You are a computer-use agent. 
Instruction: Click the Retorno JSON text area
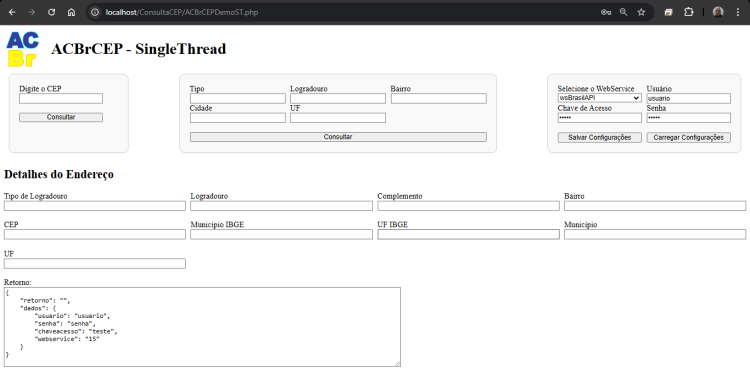(202, 327)
